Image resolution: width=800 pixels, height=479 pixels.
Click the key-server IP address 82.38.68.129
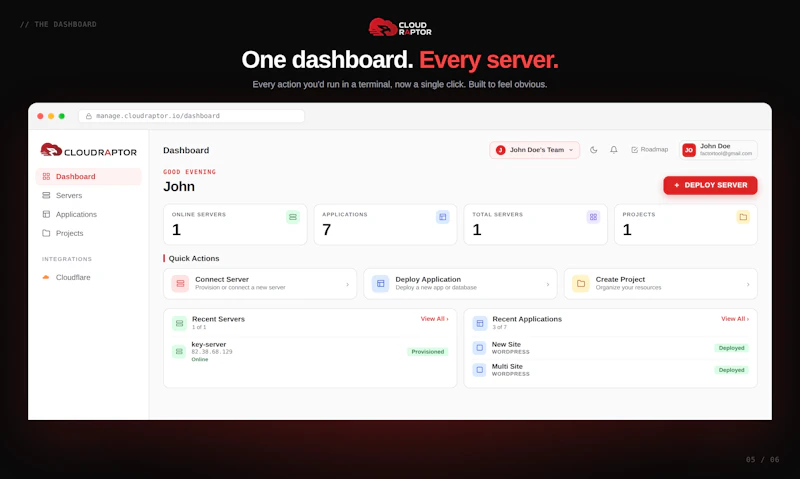point(212,352)
